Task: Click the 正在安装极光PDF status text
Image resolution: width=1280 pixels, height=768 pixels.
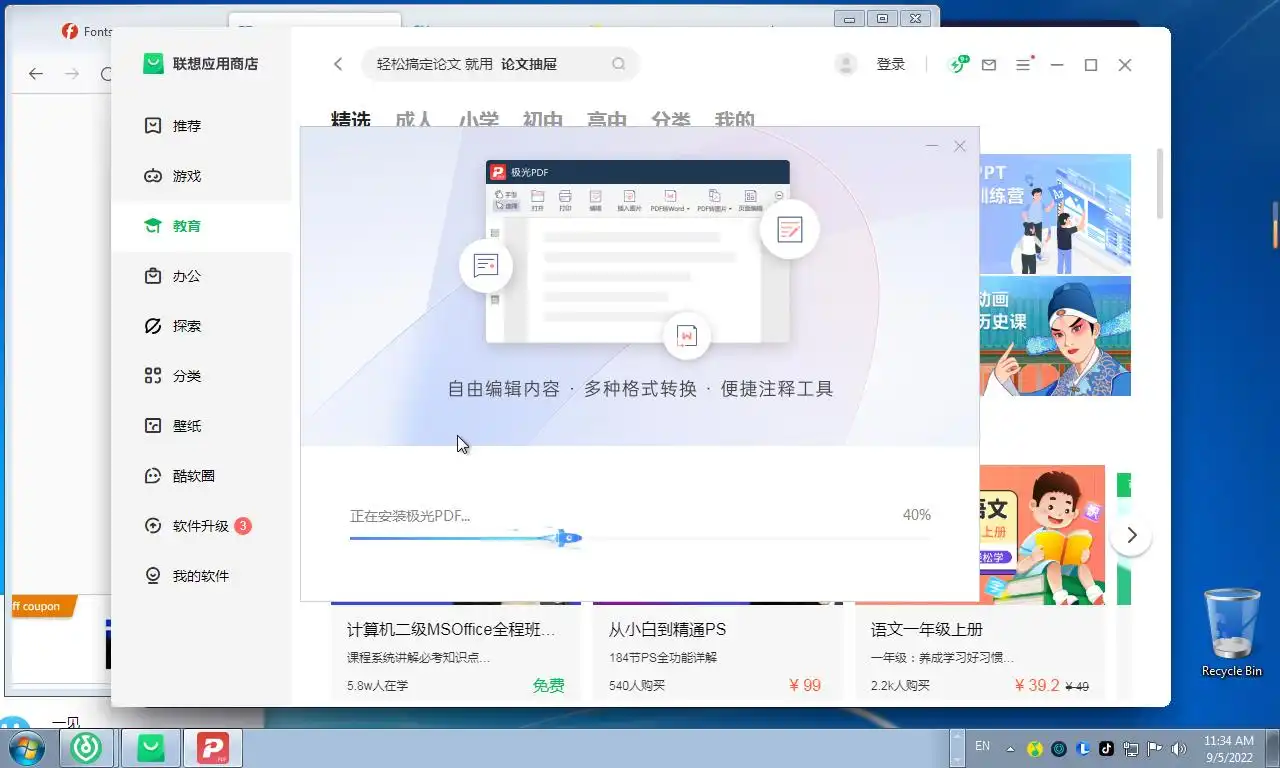Action: 410,516
